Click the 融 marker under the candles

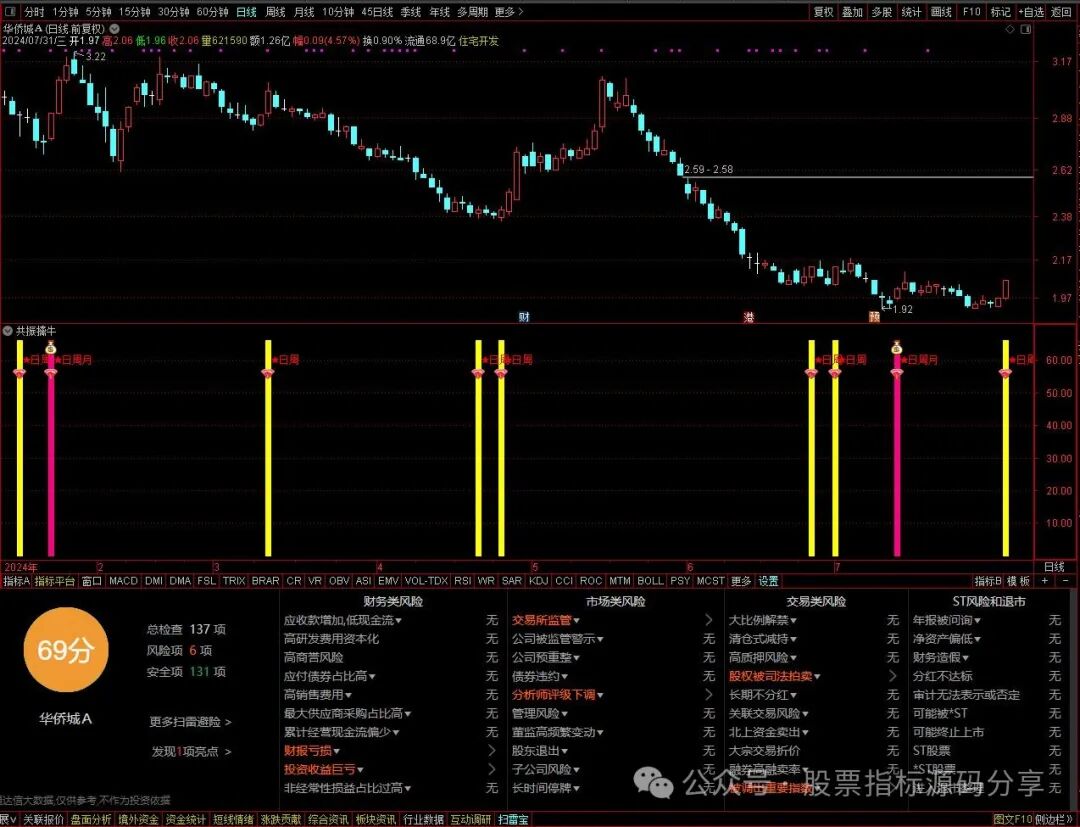coord(874,317)
